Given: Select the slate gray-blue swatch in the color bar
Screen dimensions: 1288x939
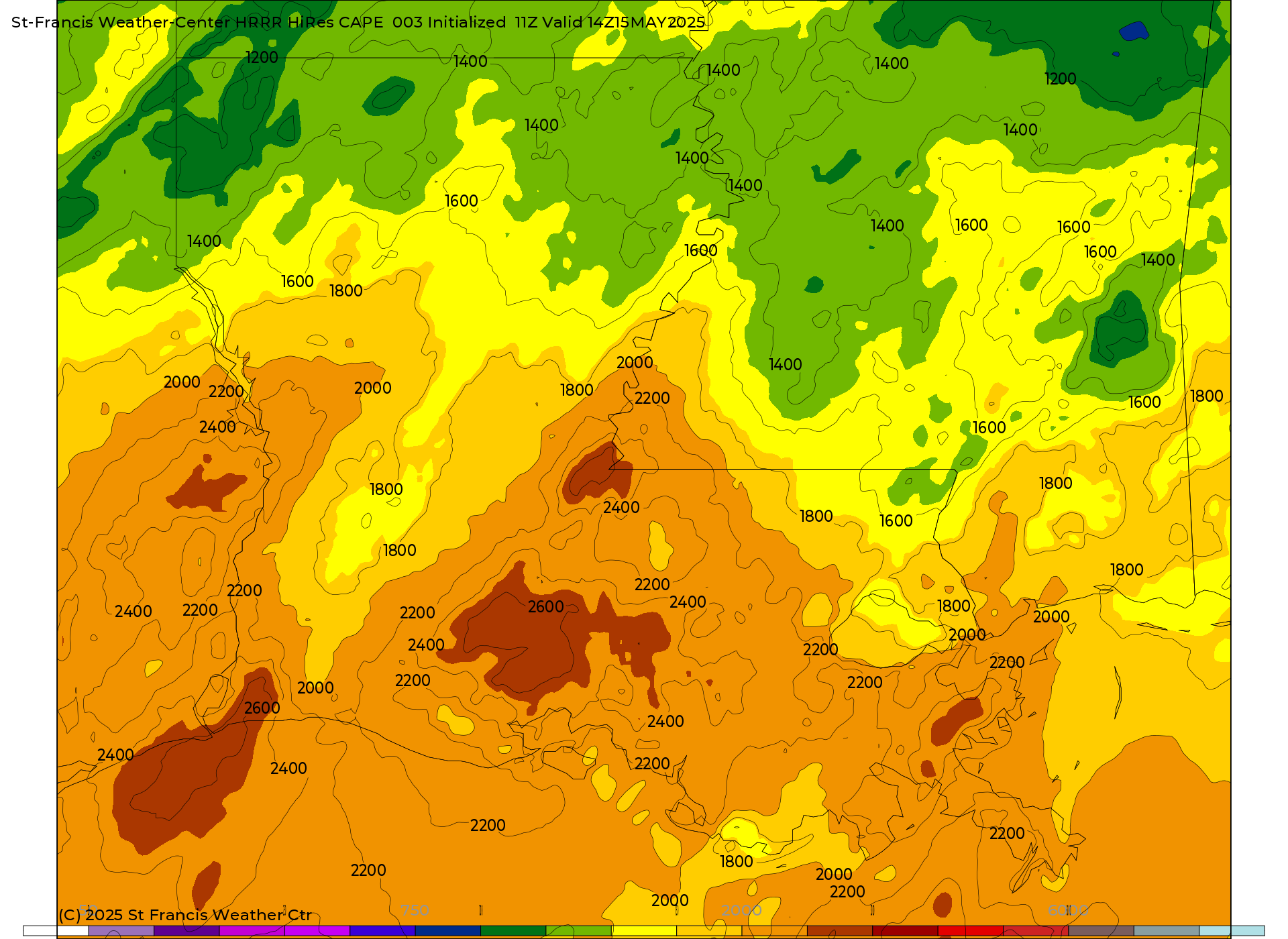Looking at the screenshot, I should [x=1167, y=931].
